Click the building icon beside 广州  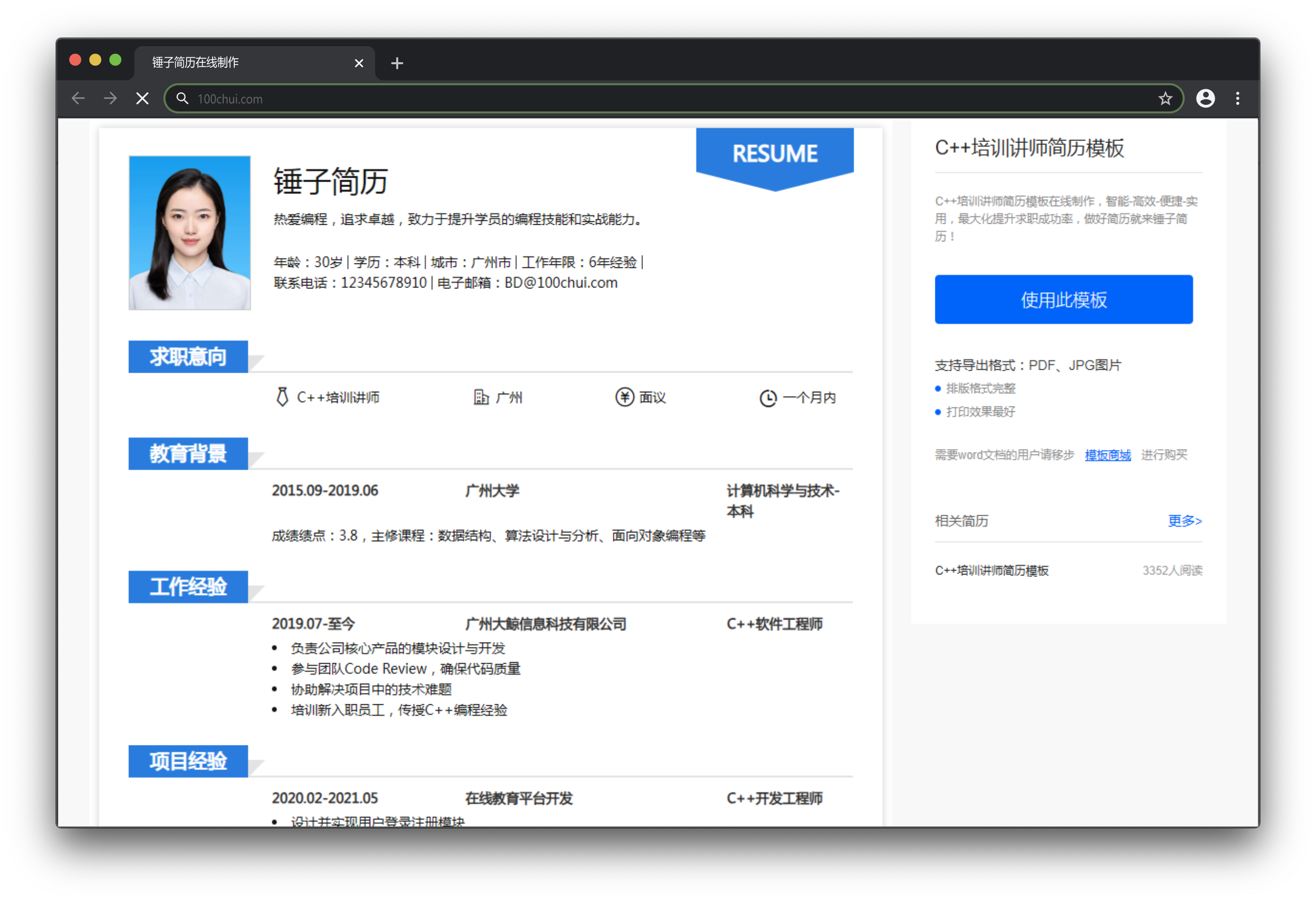481,397
